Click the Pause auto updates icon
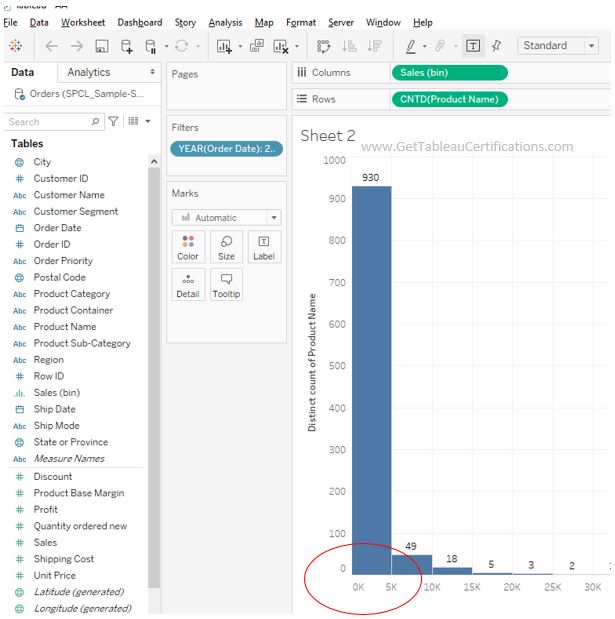This screenshot has width=615, height=619. 151,46
